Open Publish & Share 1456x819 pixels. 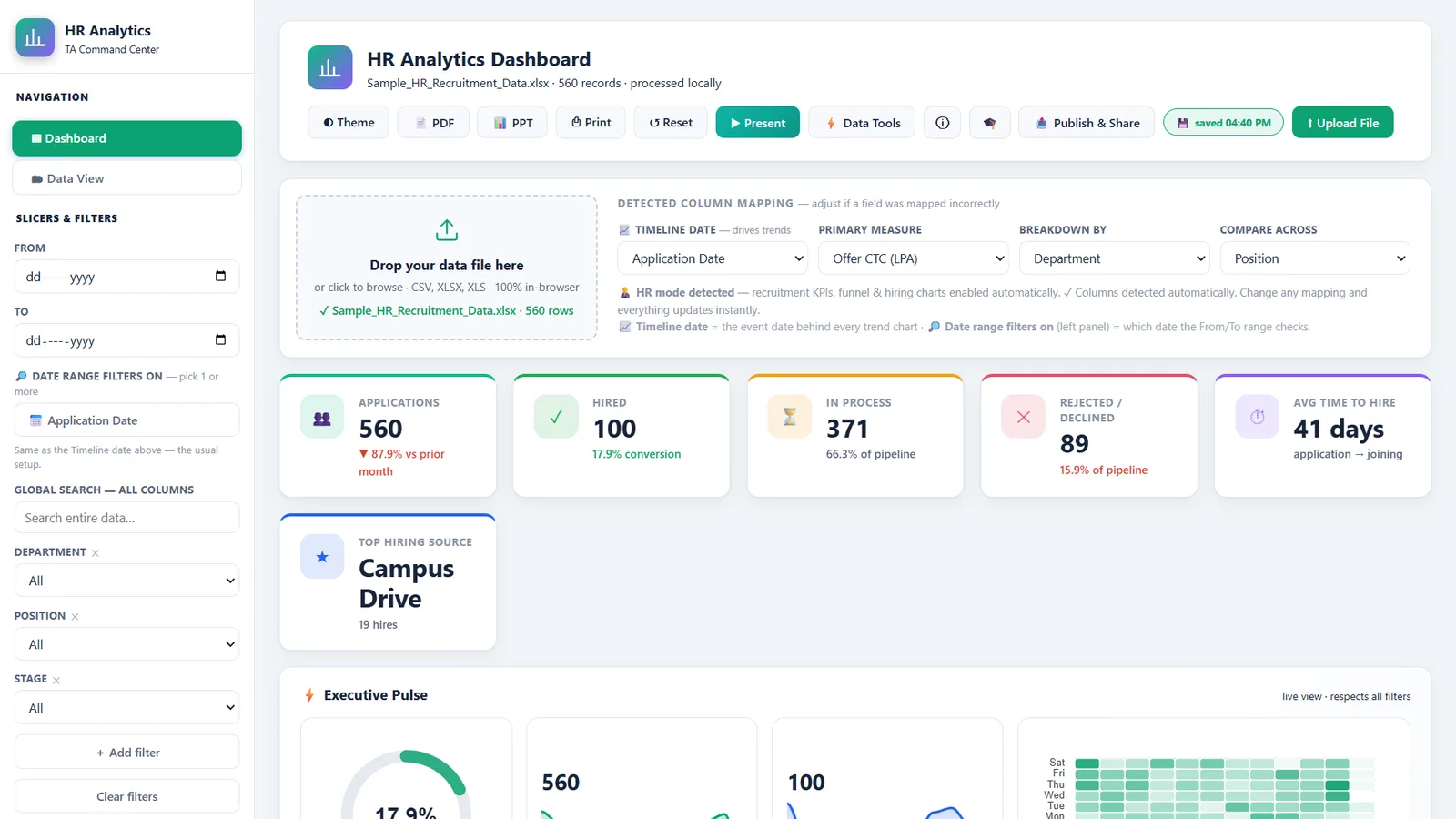[x=1087, y=123]
